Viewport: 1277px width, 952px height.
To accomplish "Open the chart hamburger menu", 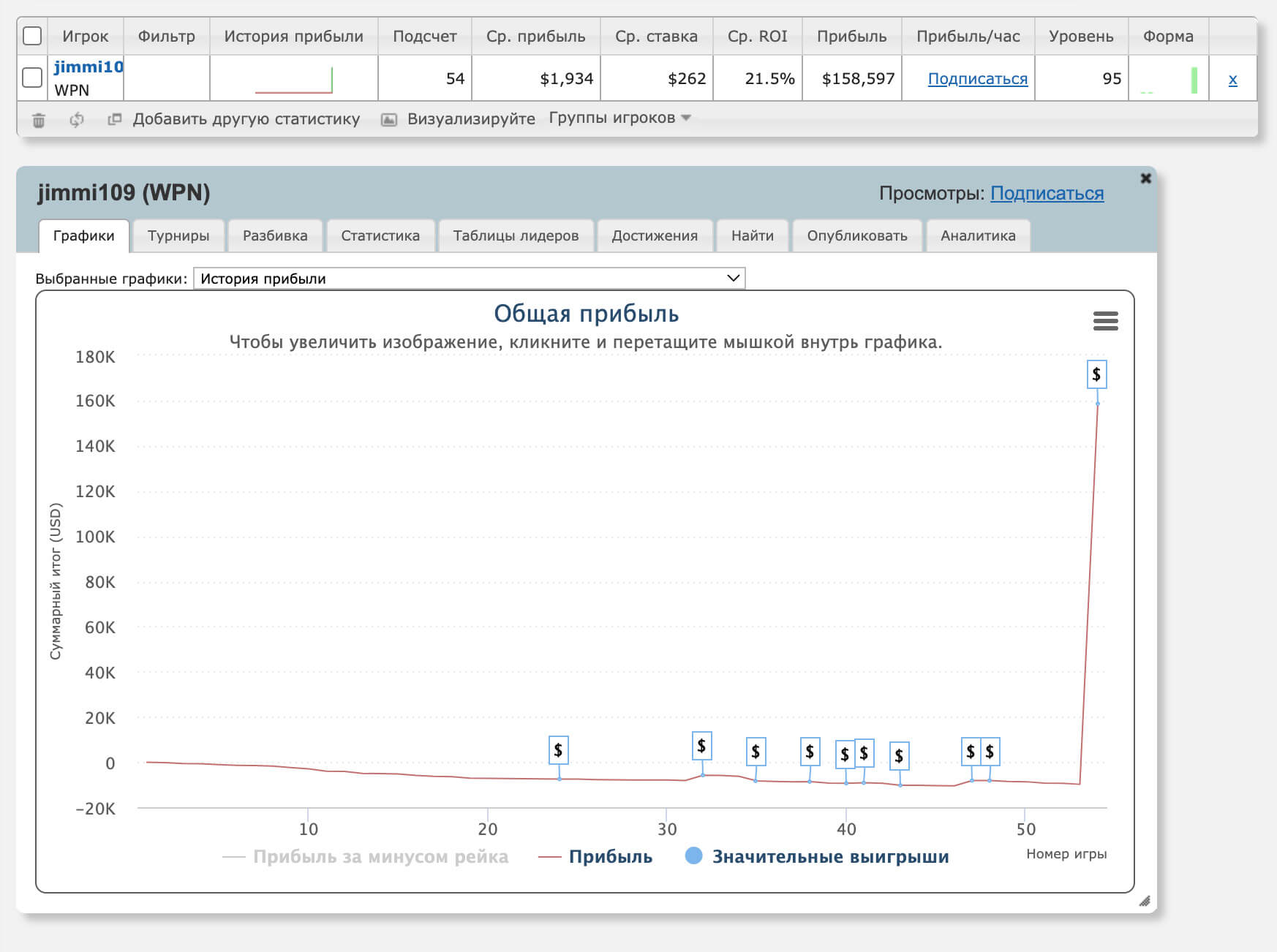I will point(1105,321).
